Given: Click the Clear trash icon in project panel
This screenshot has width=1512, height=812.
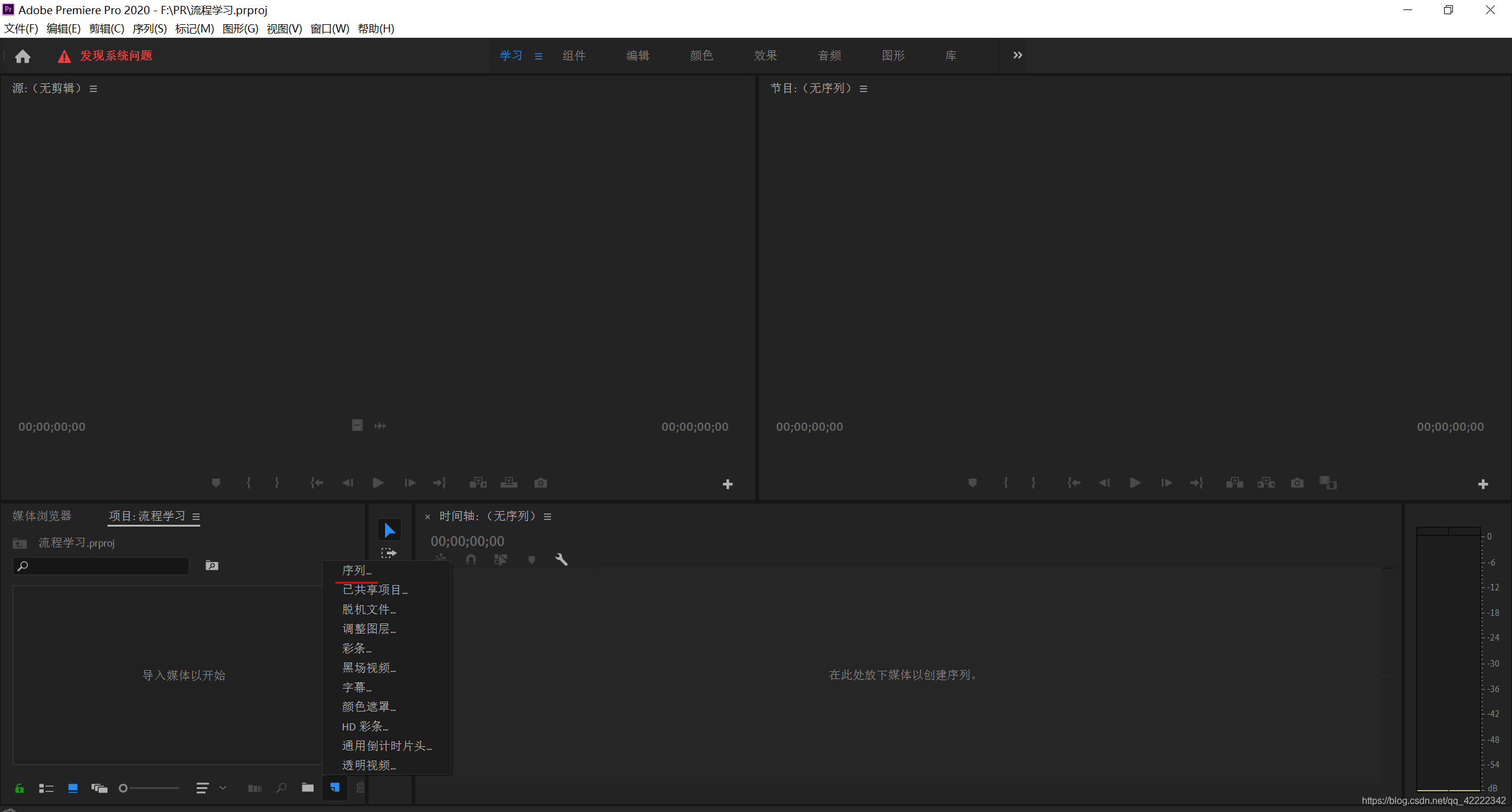Looking at the screenshot, I should (360, 787).
